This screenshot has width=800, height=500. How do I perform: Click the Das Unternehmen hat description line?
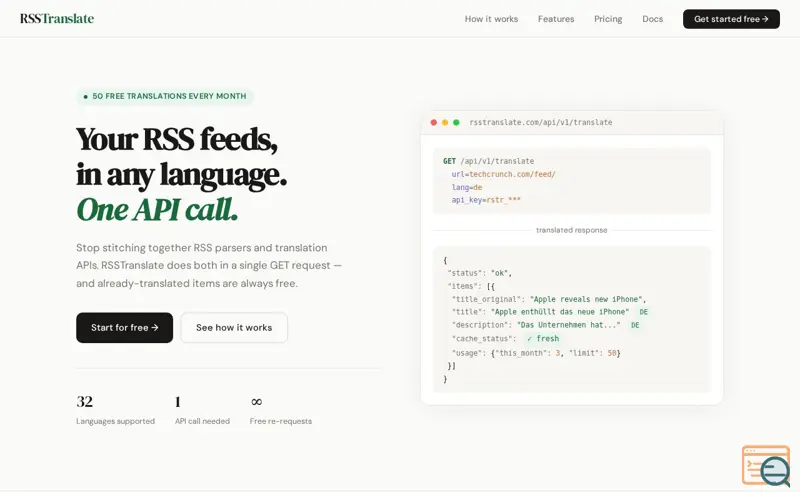(536, 325)
